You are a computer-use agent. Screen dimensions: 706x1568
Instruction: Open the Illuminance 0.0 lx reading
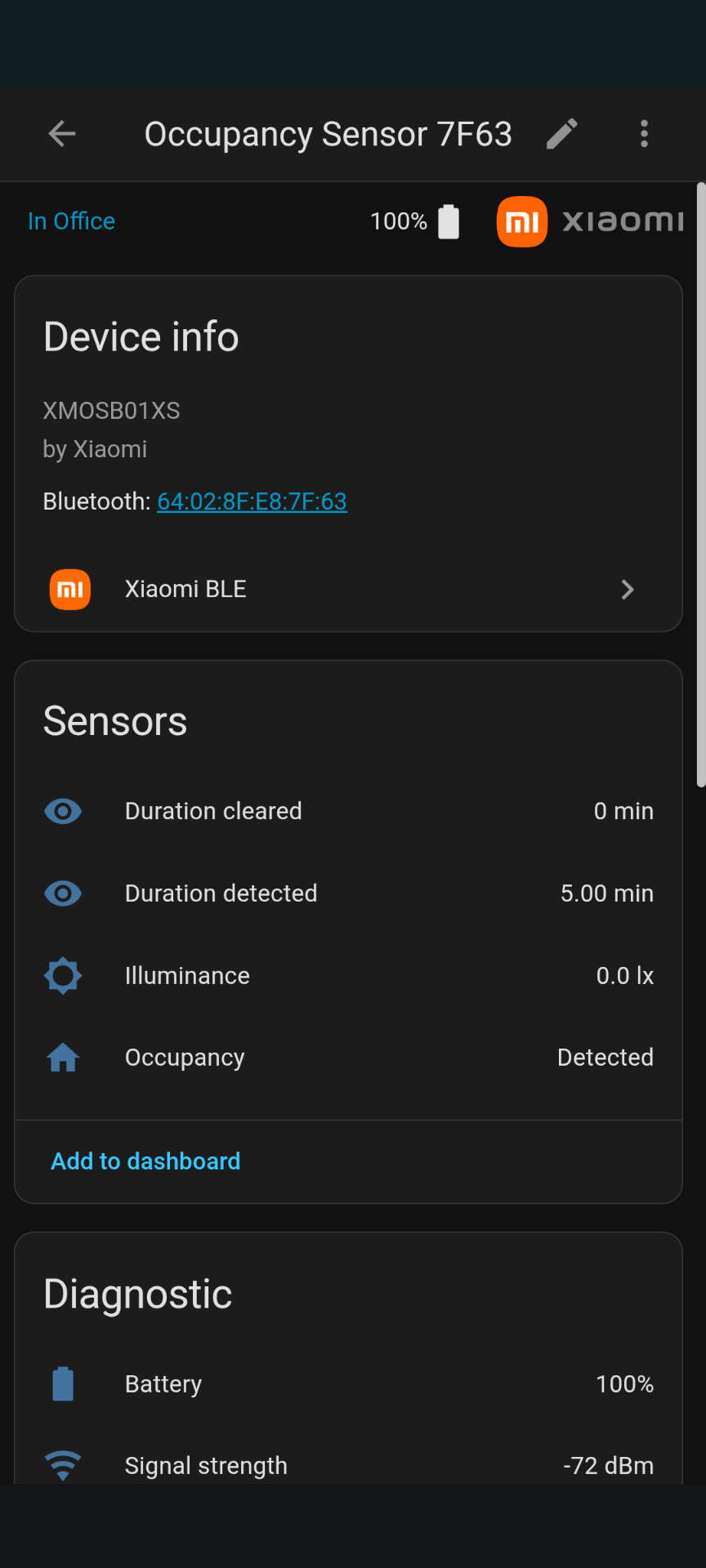pyautogui.click(x=624, y=976)
